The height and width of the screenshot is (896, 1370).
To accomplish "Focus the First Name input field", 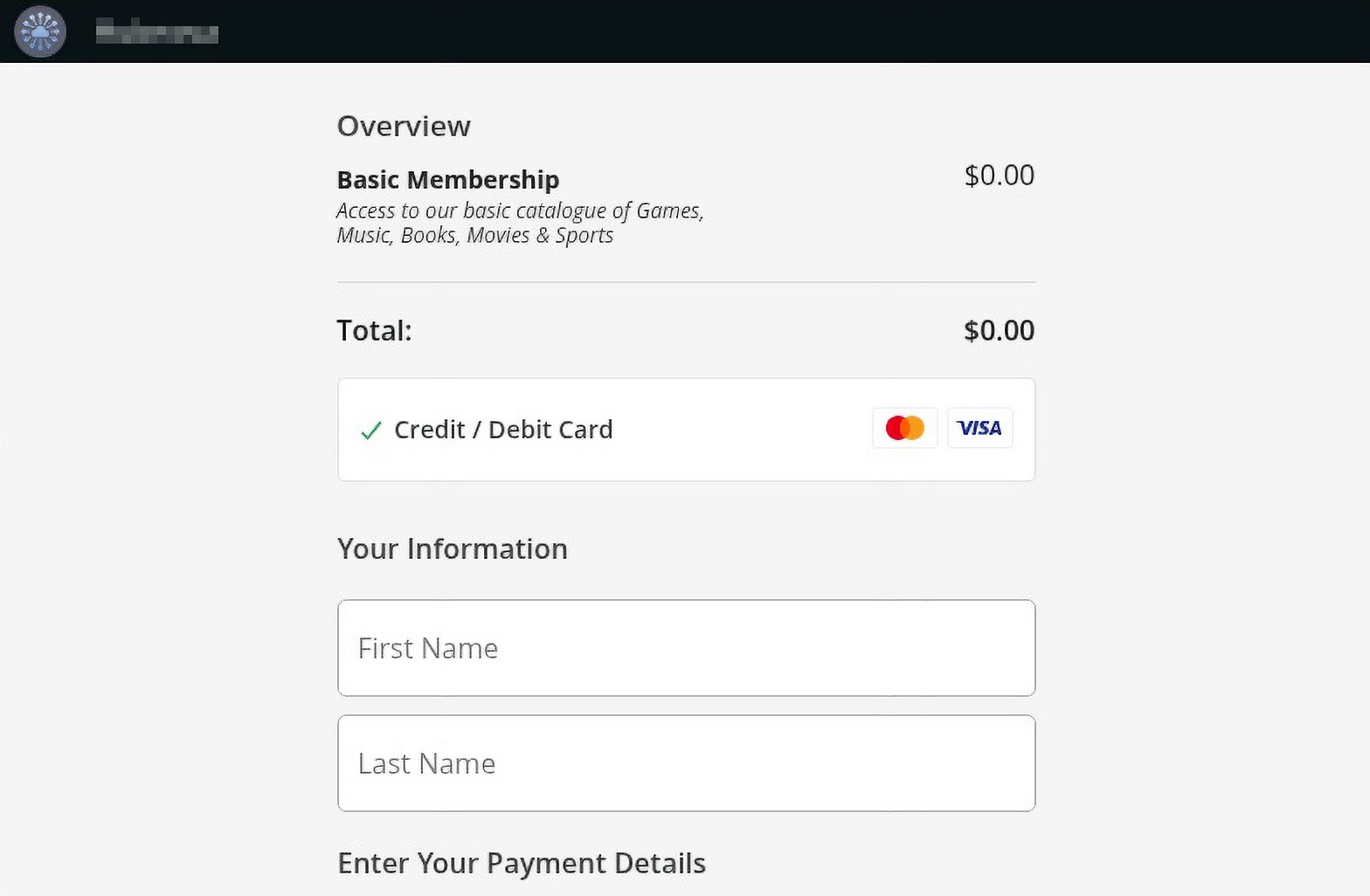I will coord(686,648).
